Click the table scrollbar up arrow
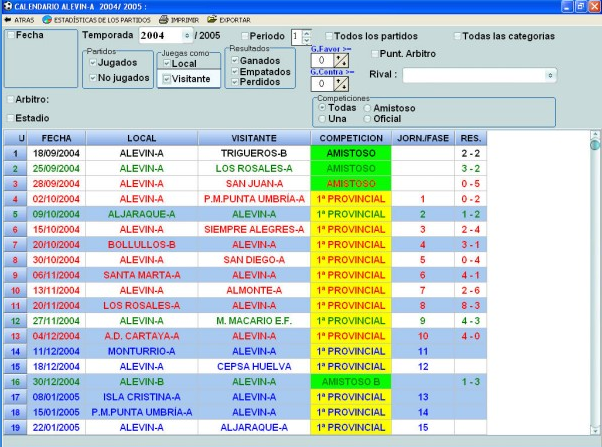The height and width of the screenshot is (447, 602). tap(595, 134)
